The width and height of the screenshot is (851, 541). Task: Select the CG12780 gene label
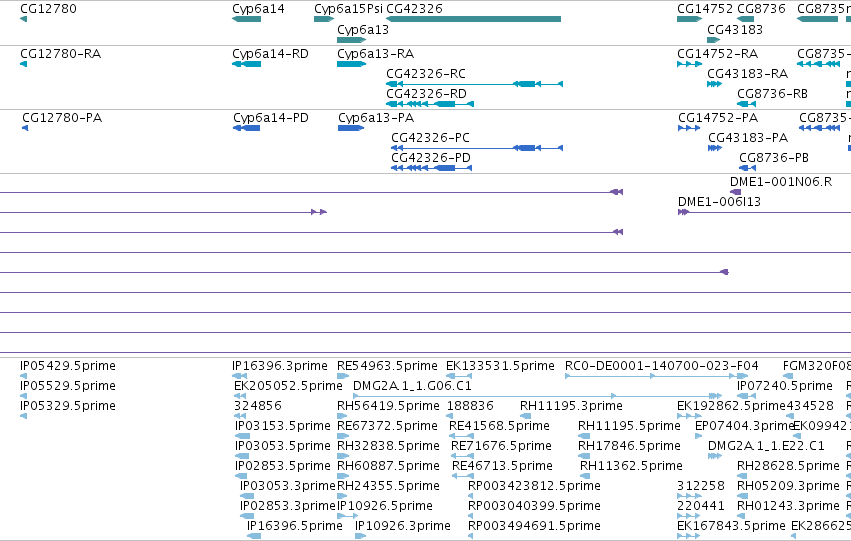48,9
